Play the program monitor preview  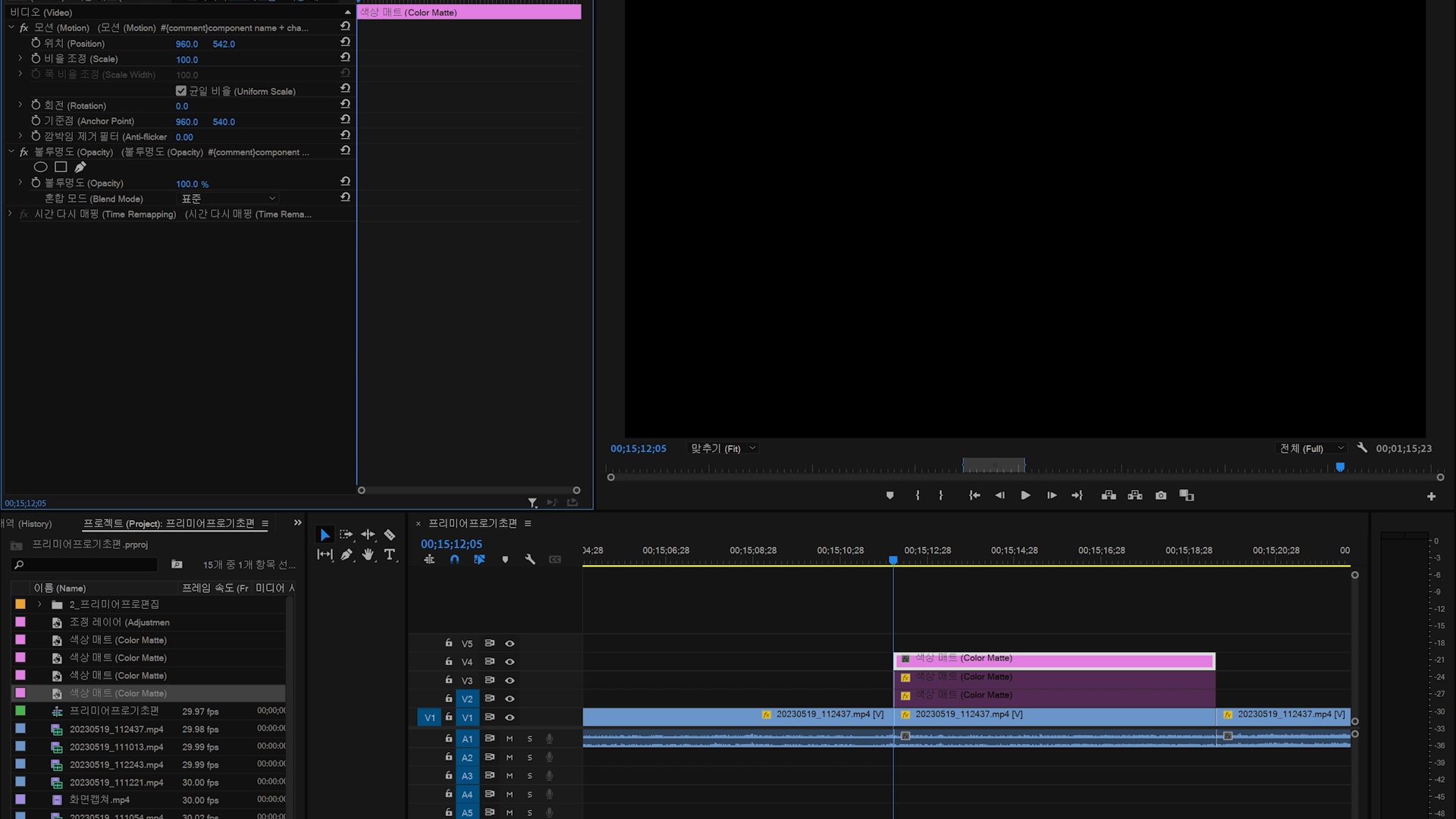1025,495
